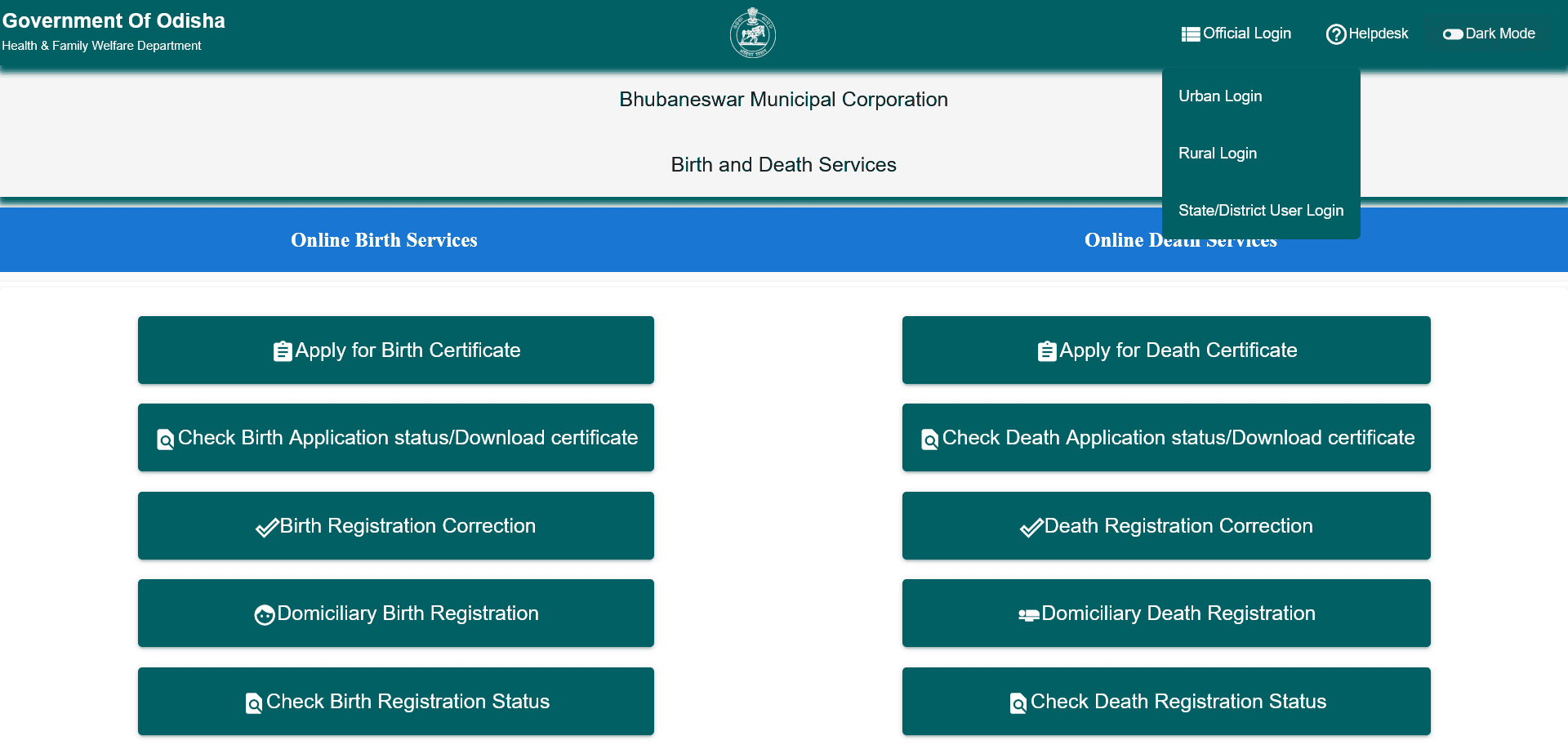This screenshot has width=1568, height=745.
Task: Click baby face icon on Domiciliary Birth Registration
Action: (264, 615)
